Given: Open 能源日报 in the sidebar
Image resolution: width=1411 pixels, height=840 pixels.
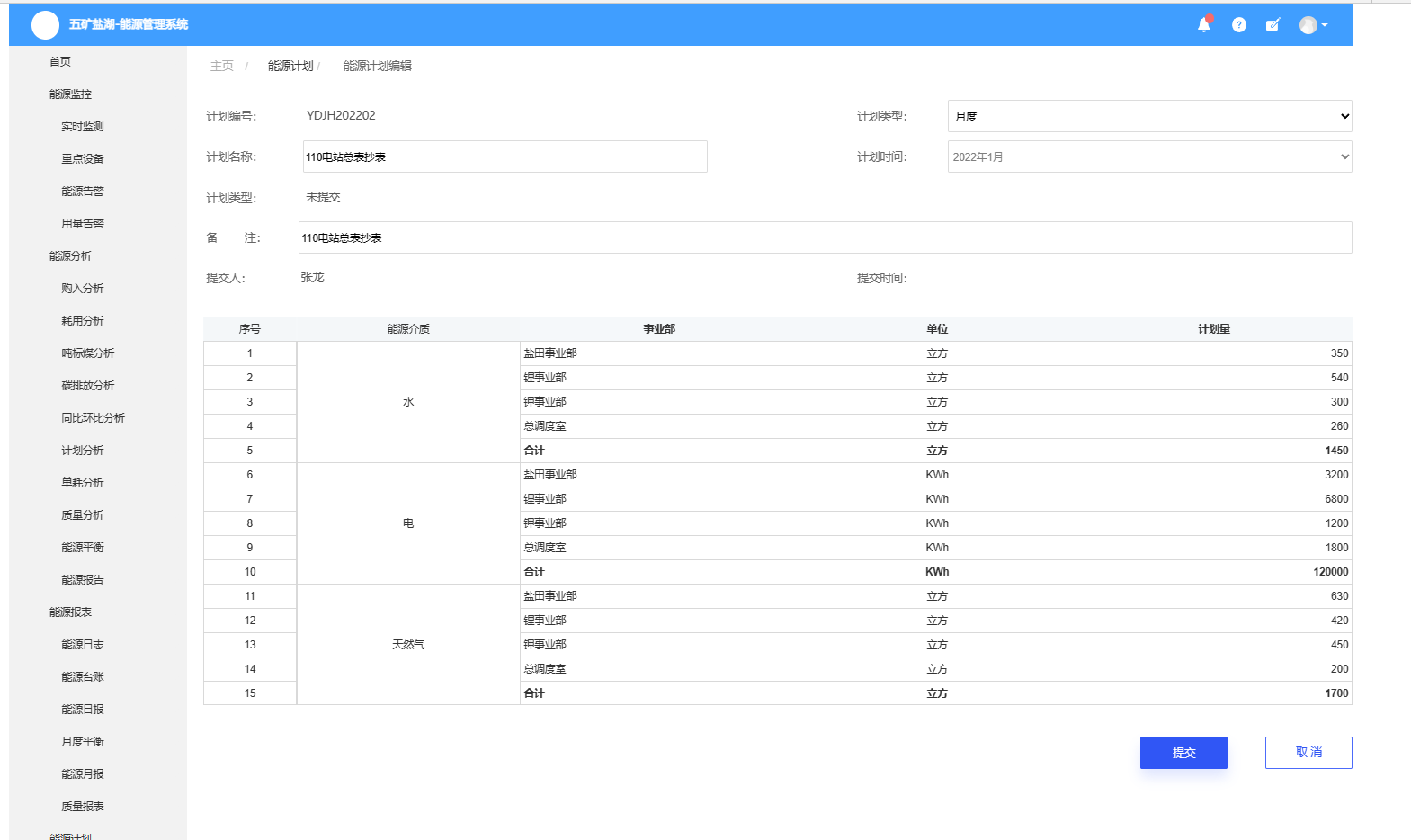Looking at the screenshot, I should pos(83,709).
